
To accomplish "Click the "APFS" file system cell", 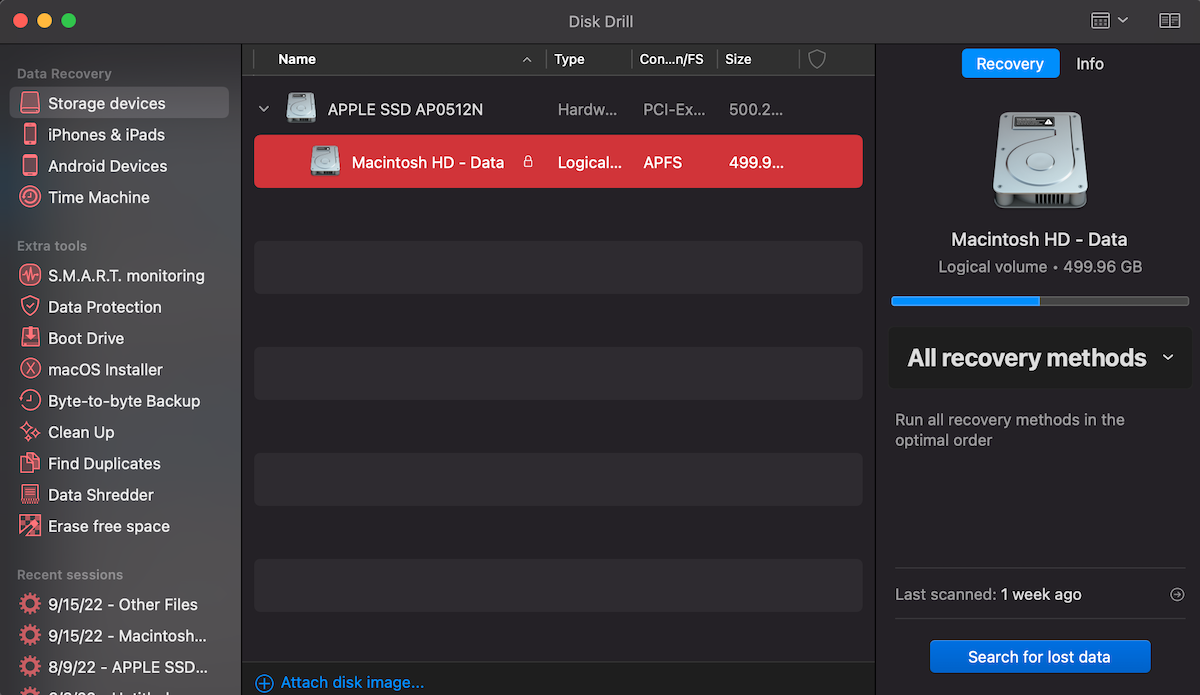I will click(x=663, y=162).
